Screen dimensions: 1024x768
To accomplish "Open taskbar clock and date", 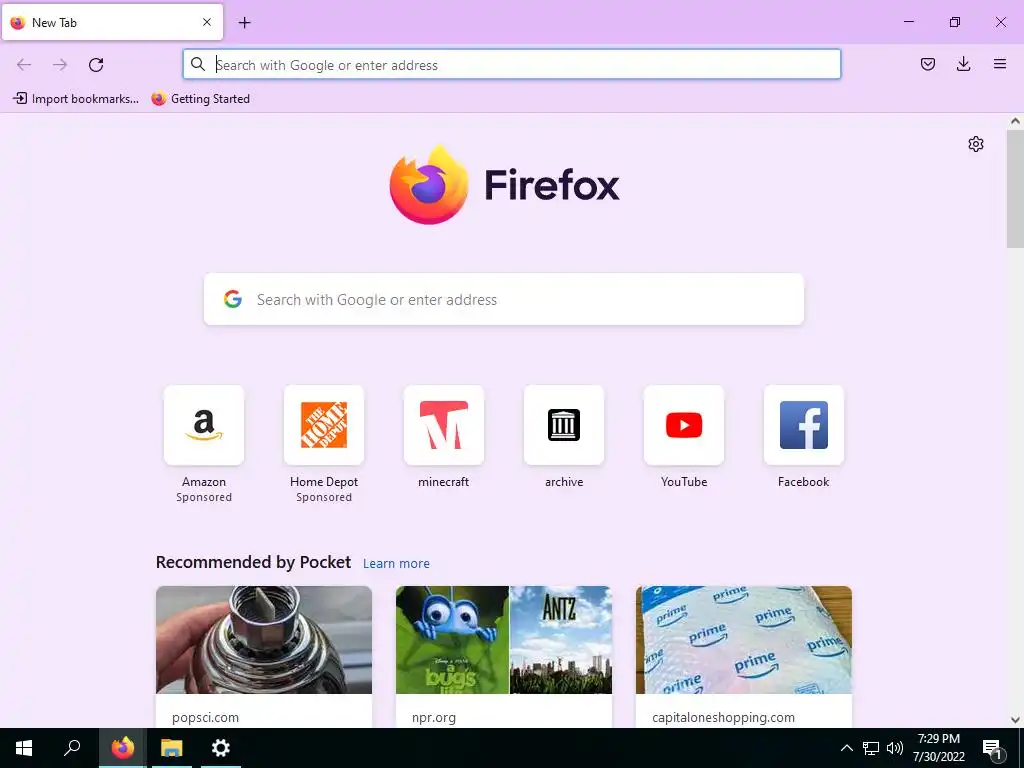I will pyautogui.click(x=938, y=748).
